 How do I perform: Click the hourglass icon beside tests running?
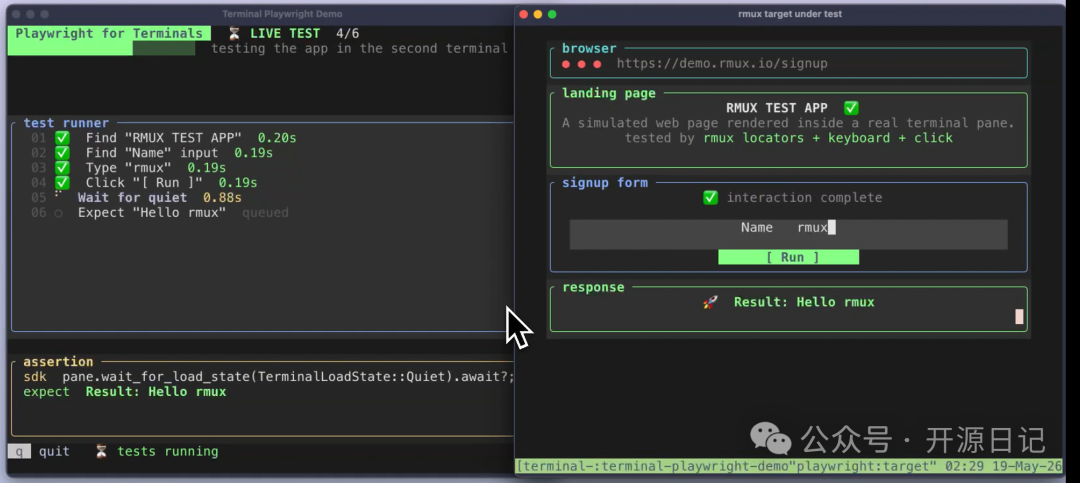(101, 451)
